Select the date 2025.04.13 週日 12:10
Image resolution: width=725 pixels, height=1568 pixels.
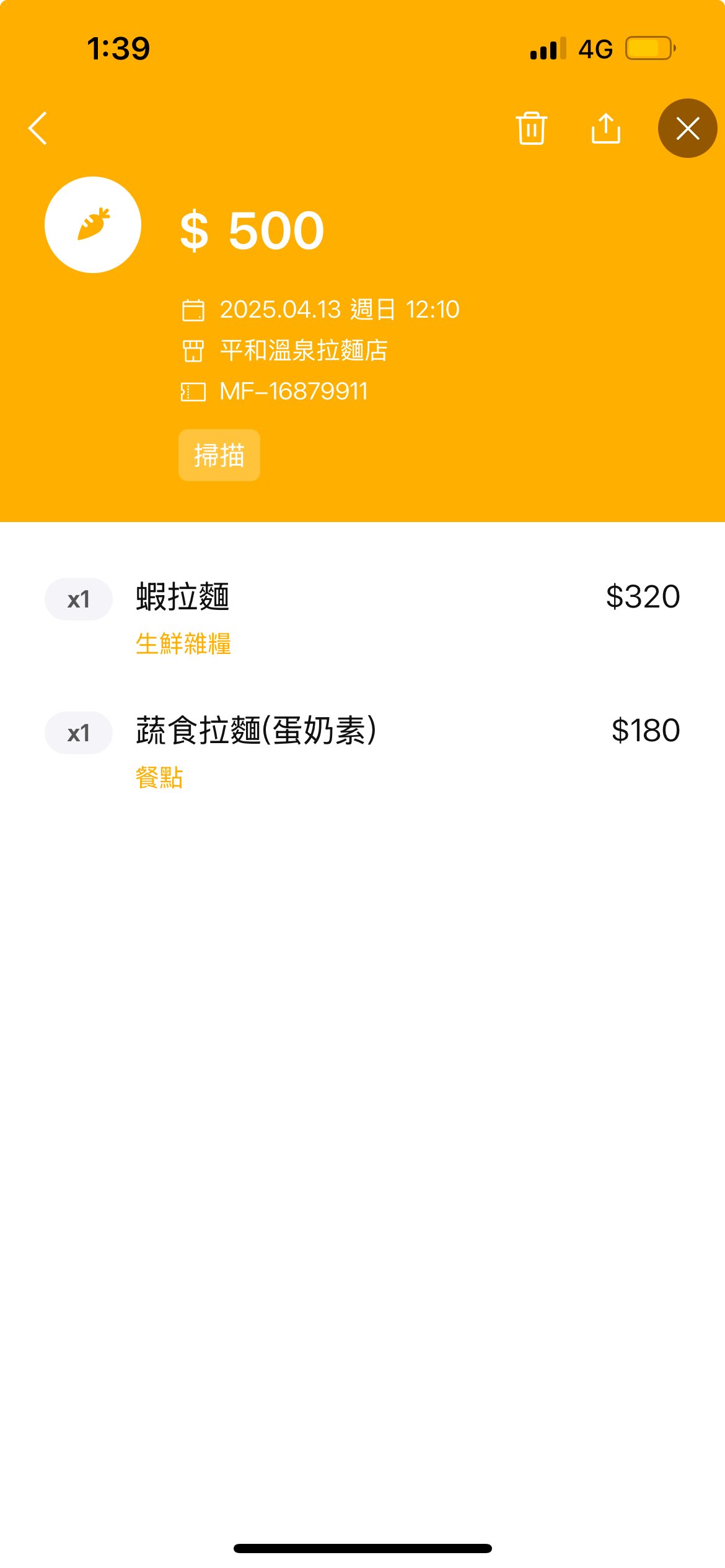(x=340, y=310)
